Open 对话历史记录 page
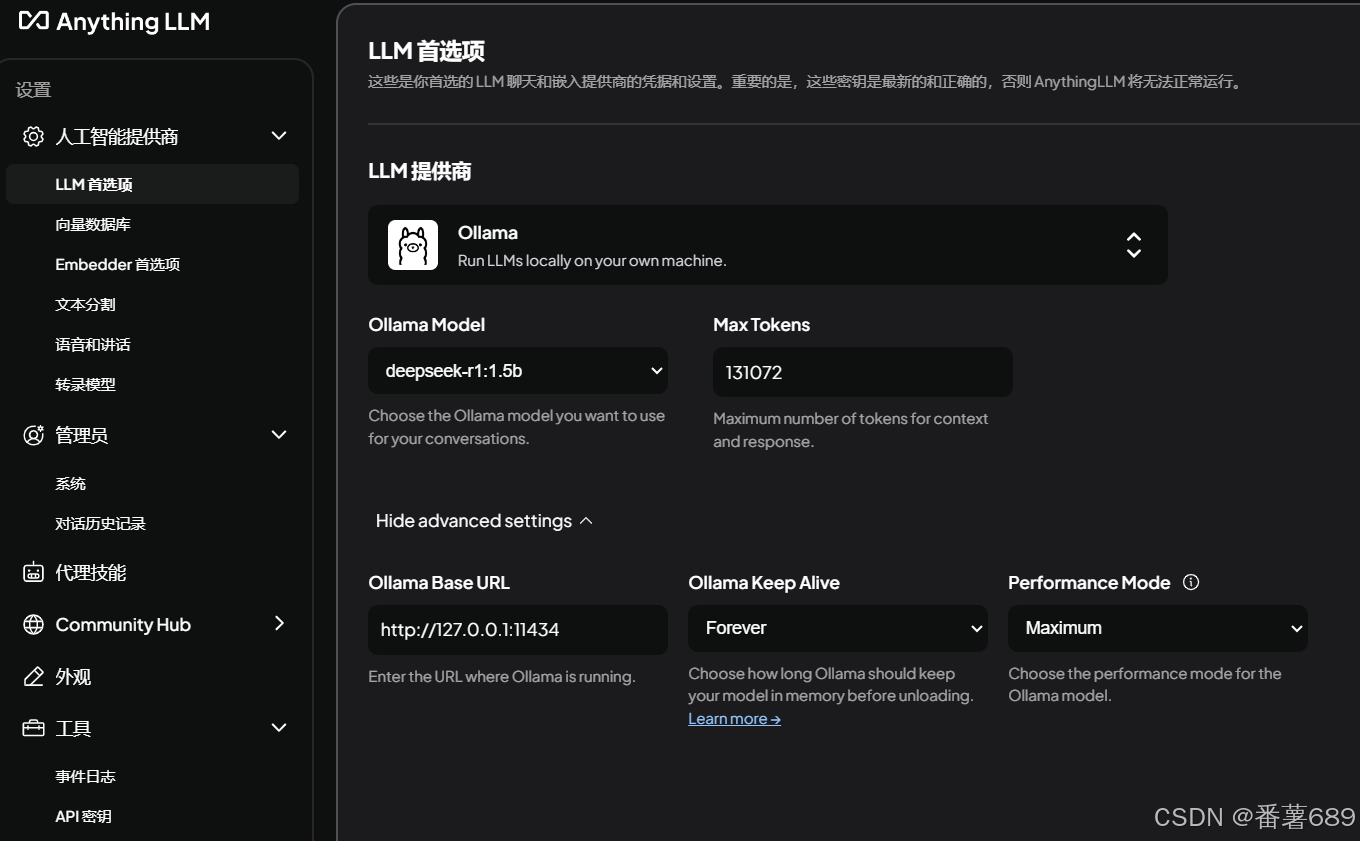The image size is (1360, 841). point(101,523)
